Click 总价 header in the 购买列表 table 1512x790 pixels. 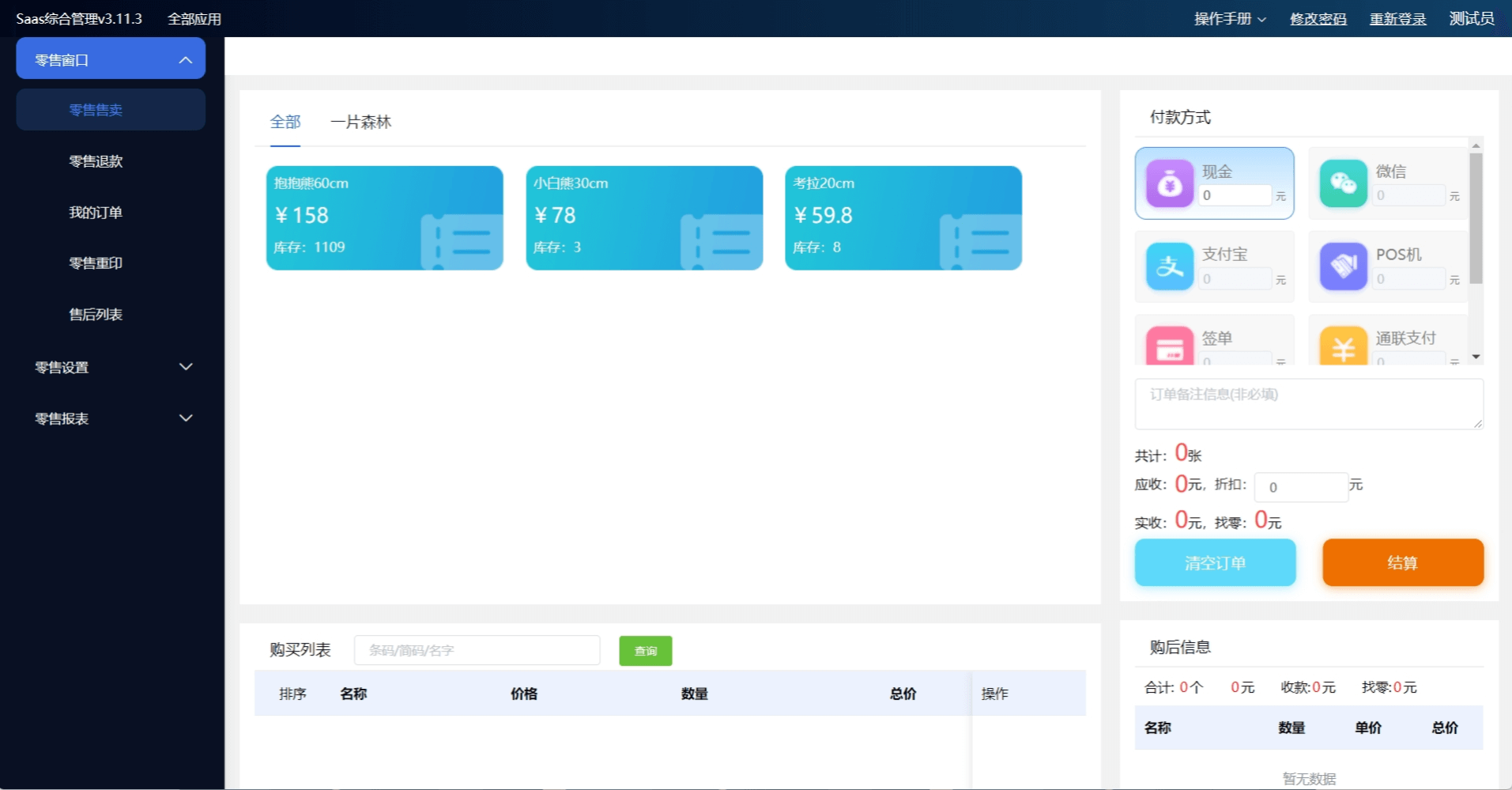coord(903,694)
